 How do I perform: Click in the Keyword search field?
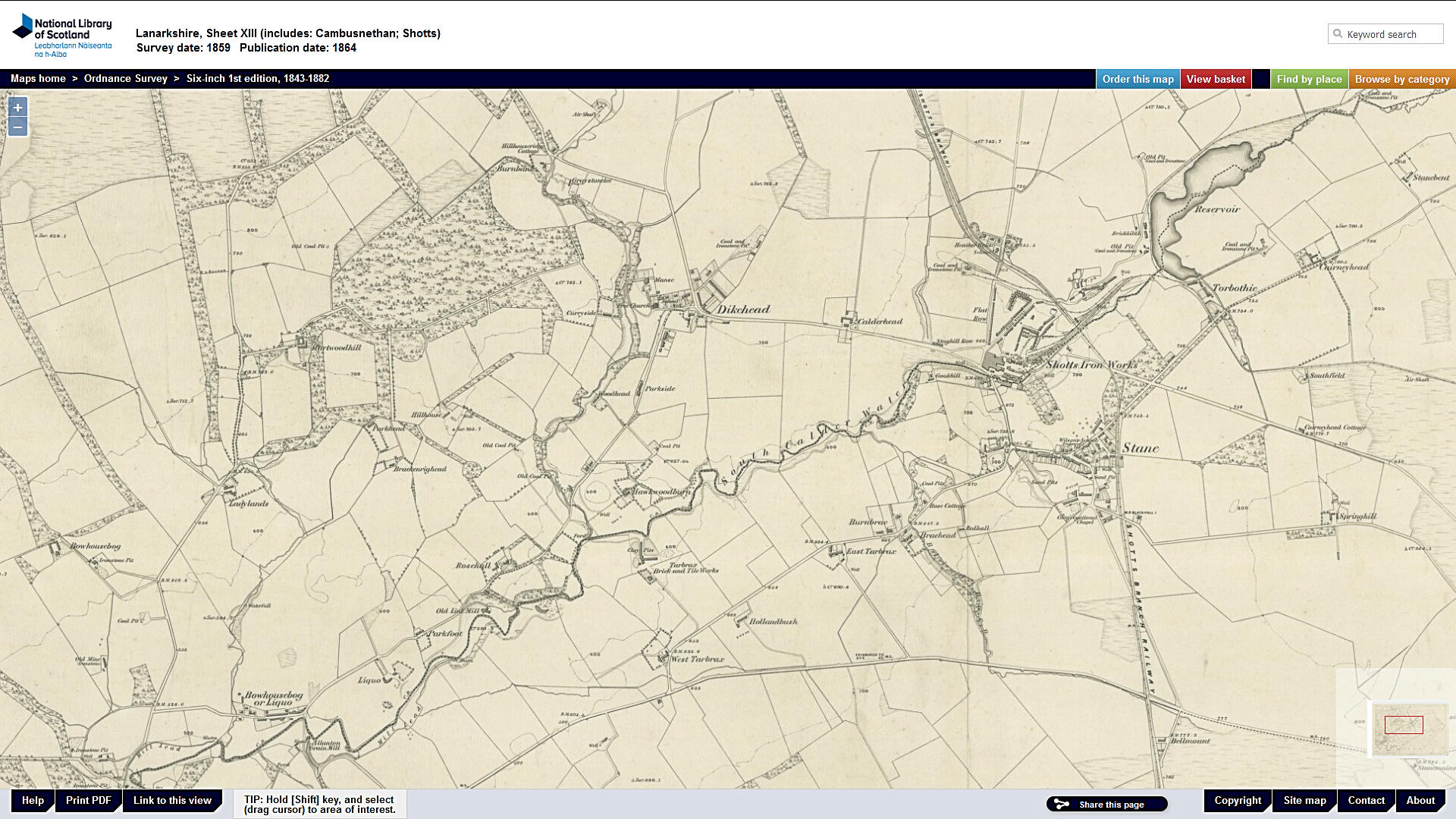(x=1392, y=34)
